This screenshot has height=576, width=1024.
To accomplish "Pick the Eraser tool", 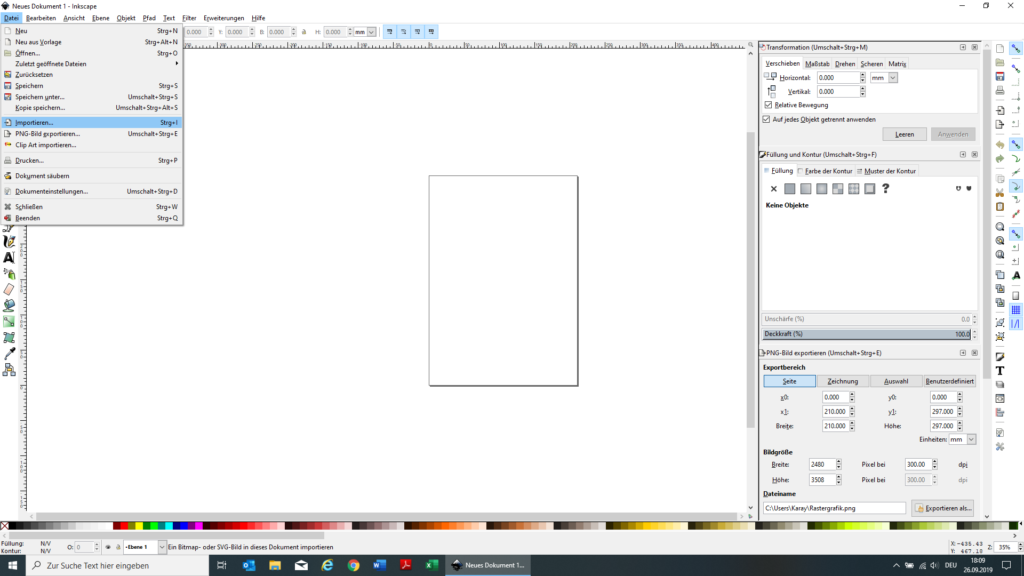I will tap(9, 289).
